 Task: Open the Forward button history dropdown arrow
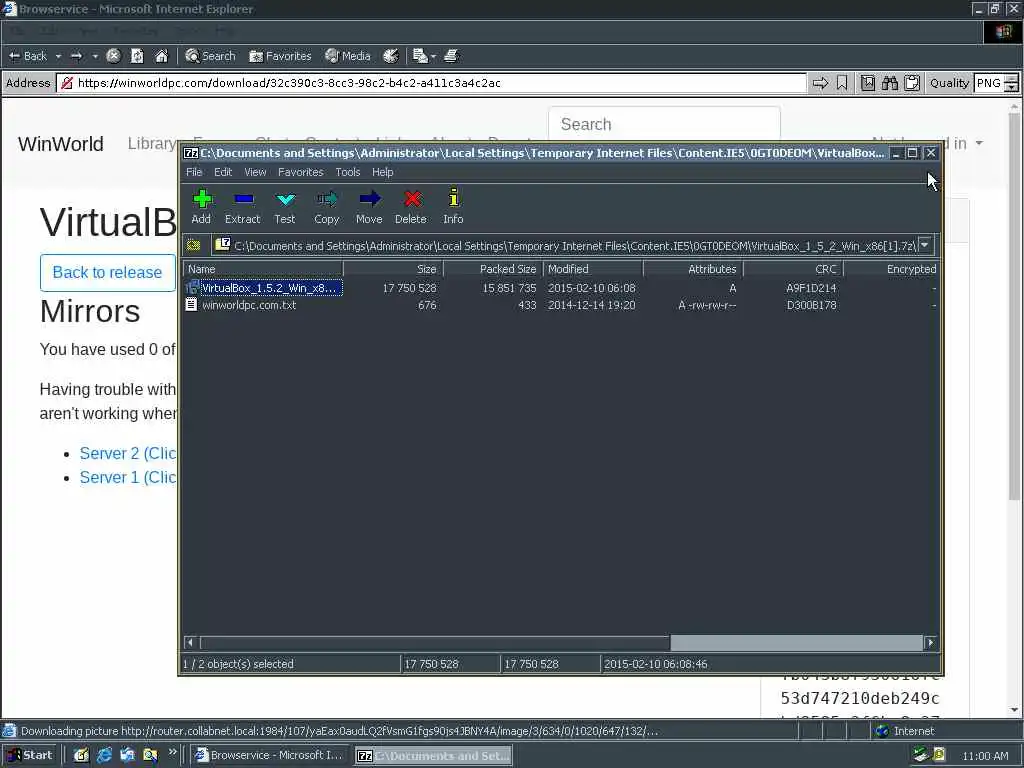click(95, 56)
